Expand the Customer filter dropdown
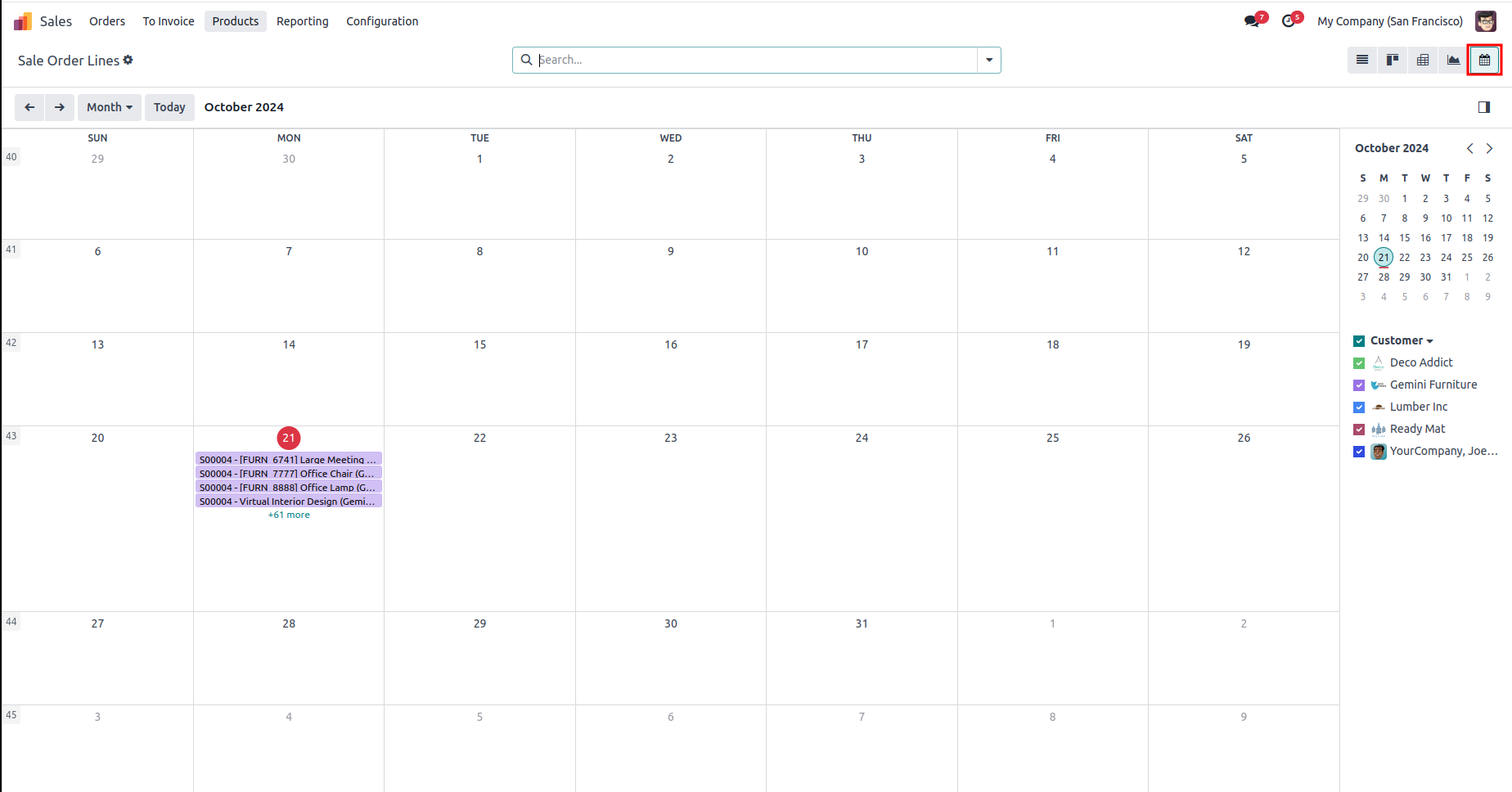The height and width of the screenshot is (792, 1512). point(1402,341)
